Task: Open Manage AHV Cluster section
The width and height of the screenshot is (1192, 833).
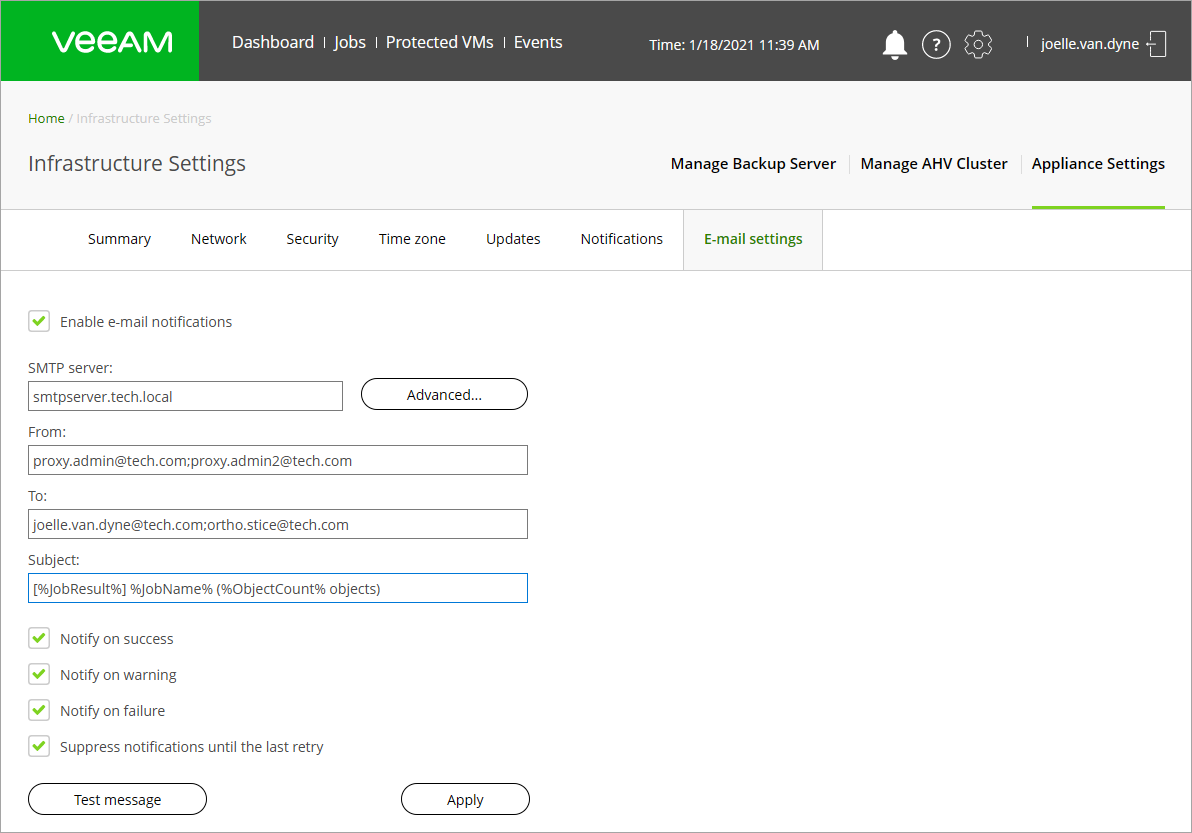Action: pyautogui.click(x=934, y=164)
